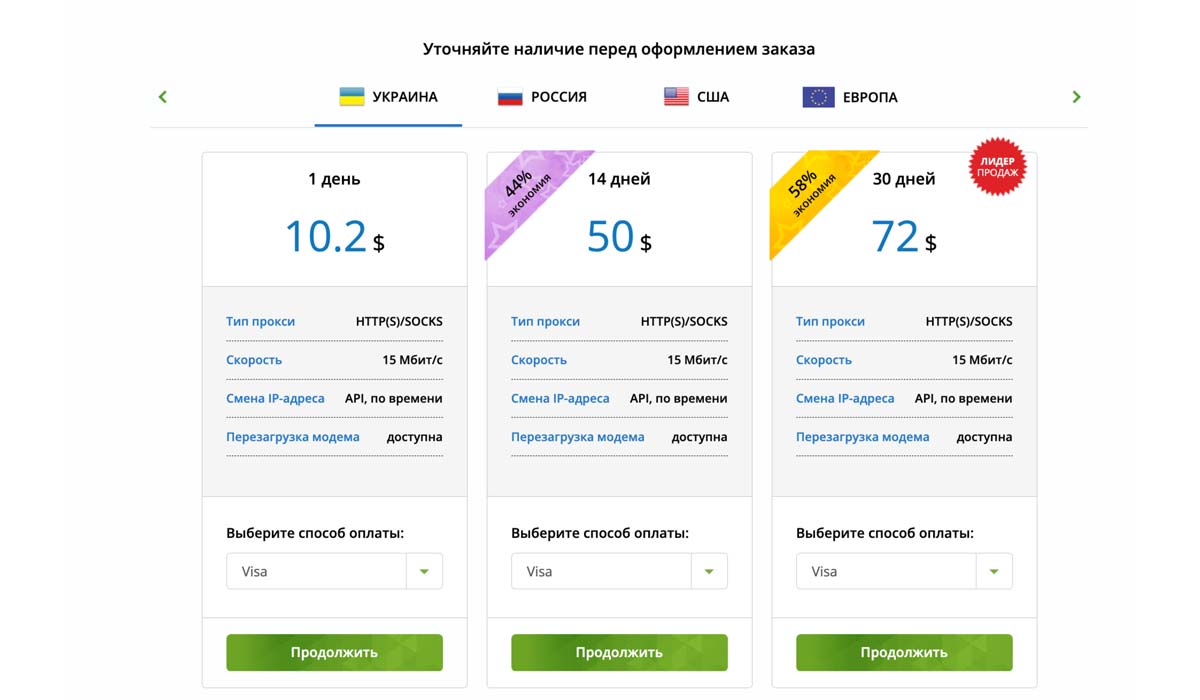Image resolution: width=1200 pixels, height=700 pixels.
Task: Click the USA flag icon
Action: (x=676, y=97)
